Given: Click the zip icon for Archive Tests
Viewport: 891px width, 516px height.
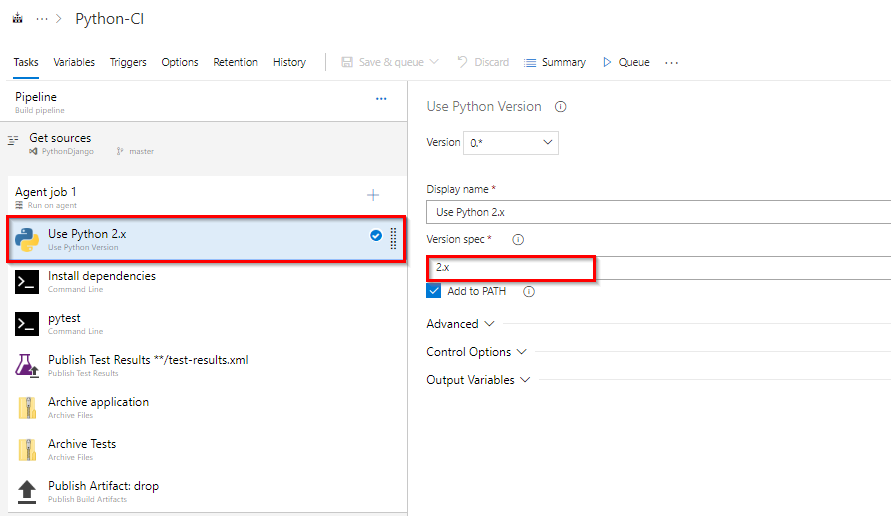Looking at the screenshot, I should 27,450.
